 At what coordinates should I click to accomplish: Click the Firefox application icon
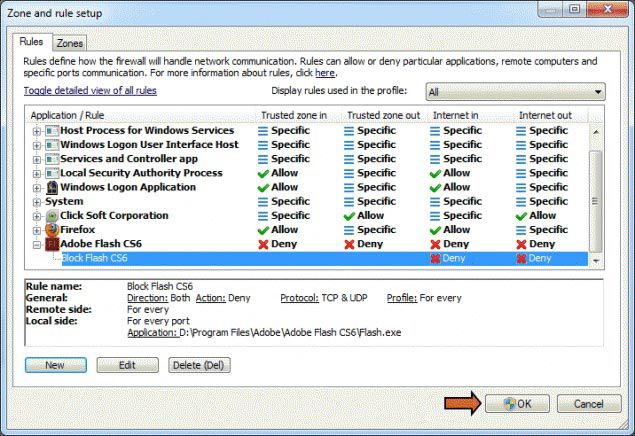tap(51, 229)
